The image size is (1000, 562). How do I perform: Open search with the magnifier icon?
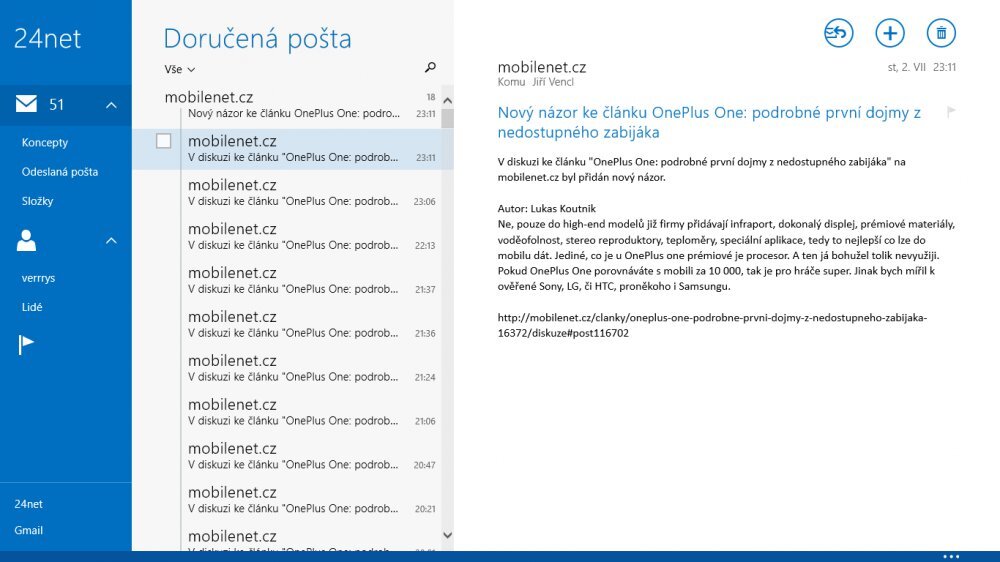coord(430,68)
